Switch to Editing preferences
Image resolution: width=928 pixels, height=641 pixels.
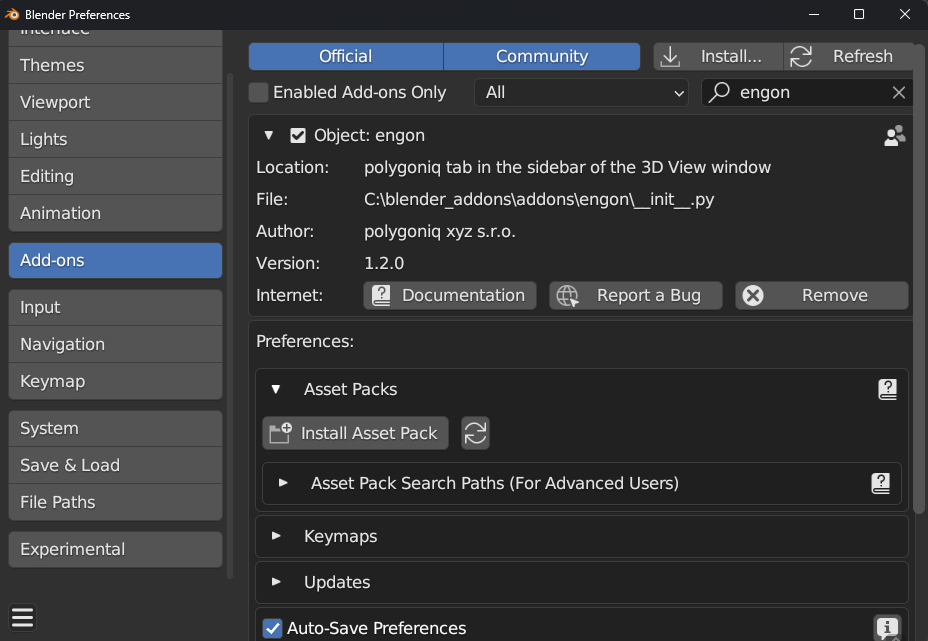tap(115, 176)
